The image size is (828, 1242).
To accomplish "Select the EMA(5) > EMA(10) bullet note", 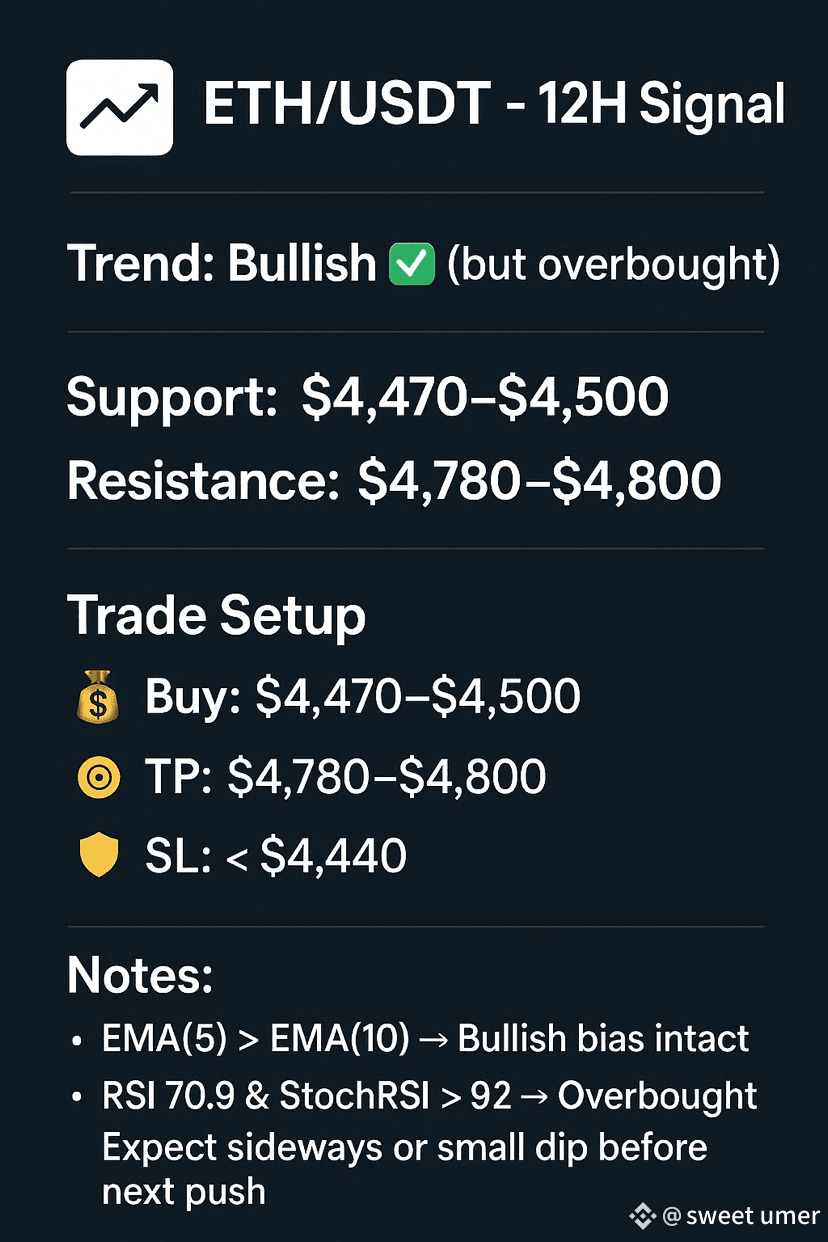I will tap(425, 1039).
